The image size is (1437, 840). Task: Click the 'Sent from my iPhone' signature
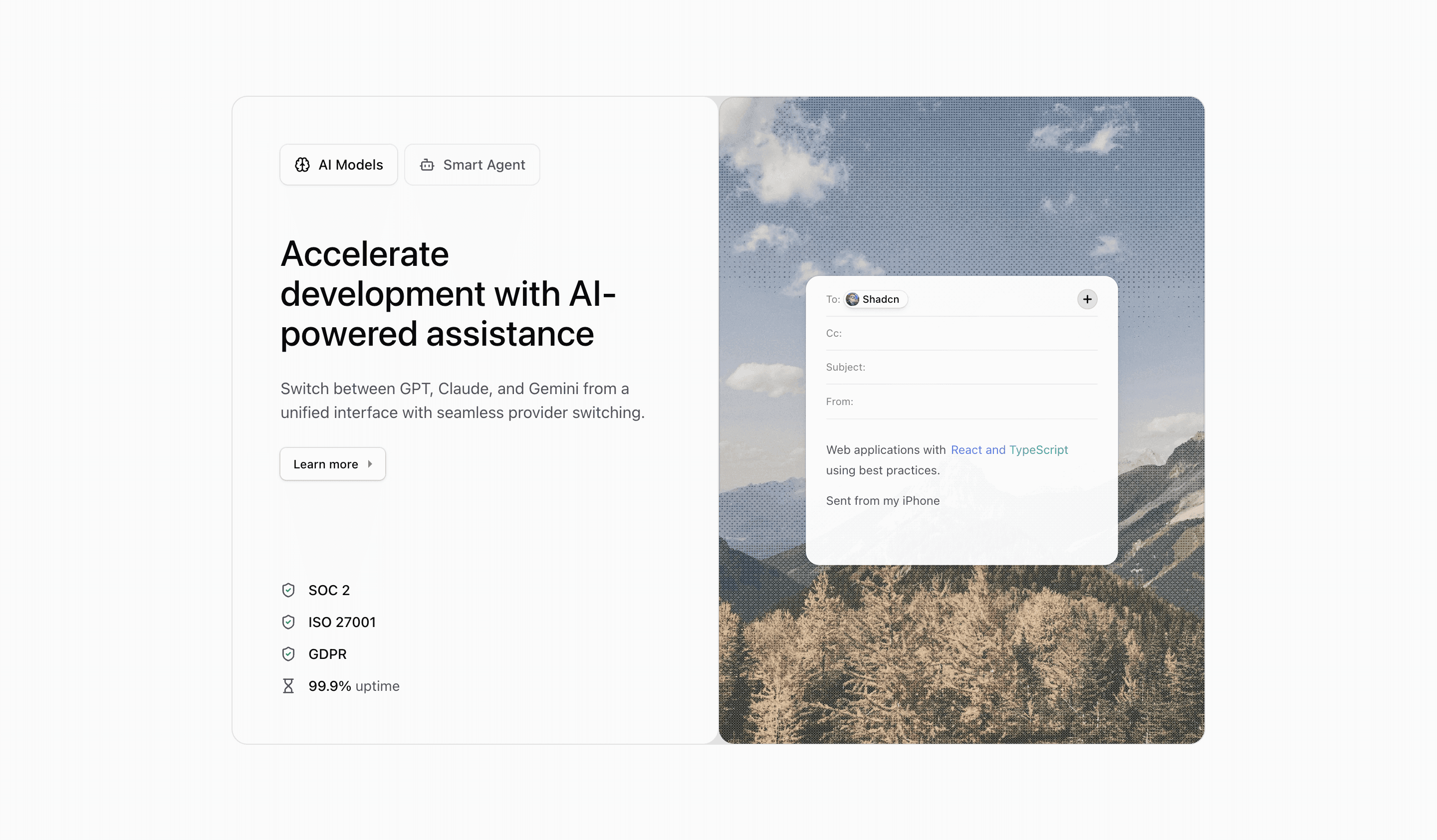click(x=883, y=500)
